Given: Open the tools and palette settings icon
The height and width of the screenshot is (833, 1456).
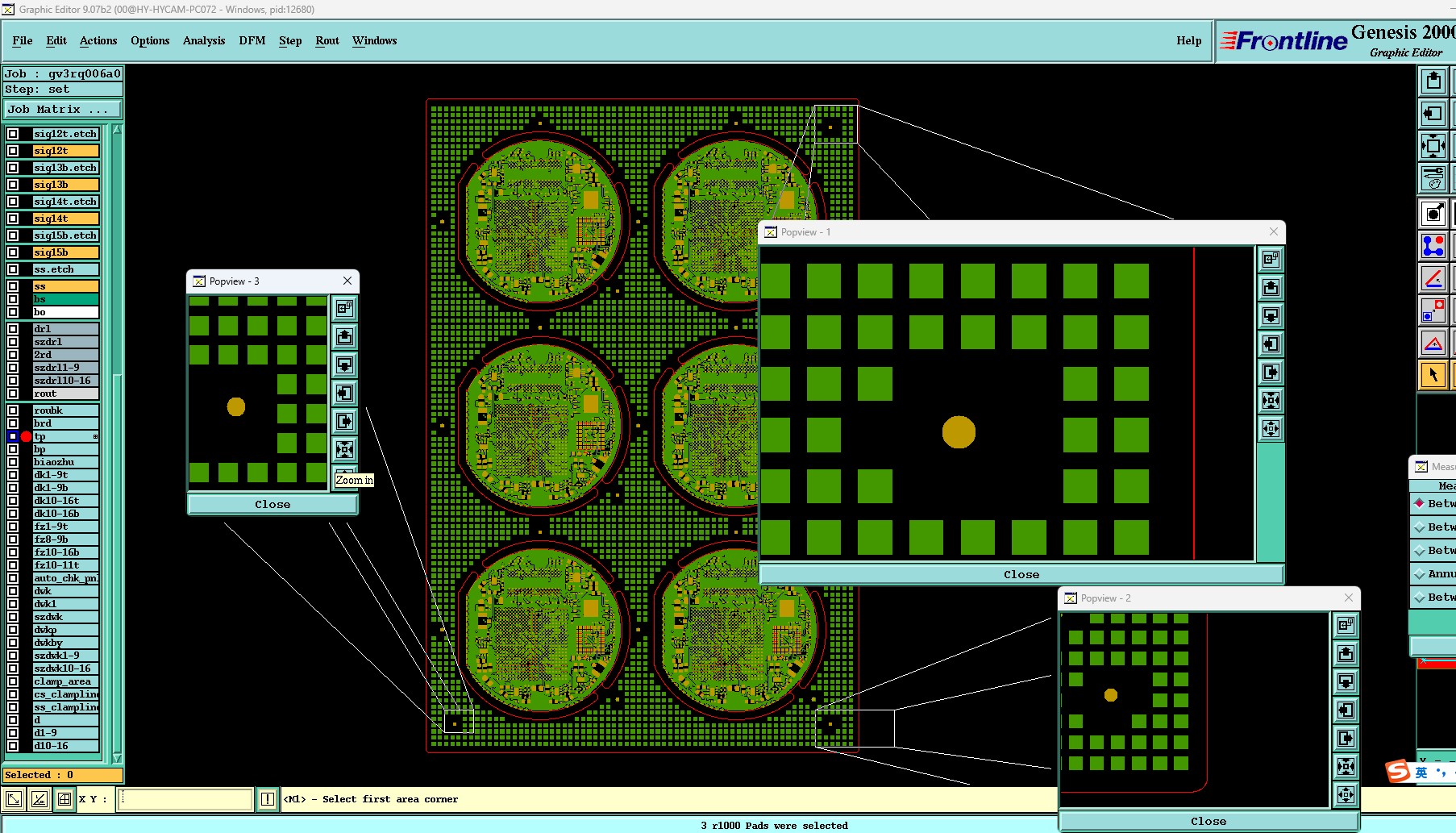Looking at the screenshot, I should tap(1433, 178).
